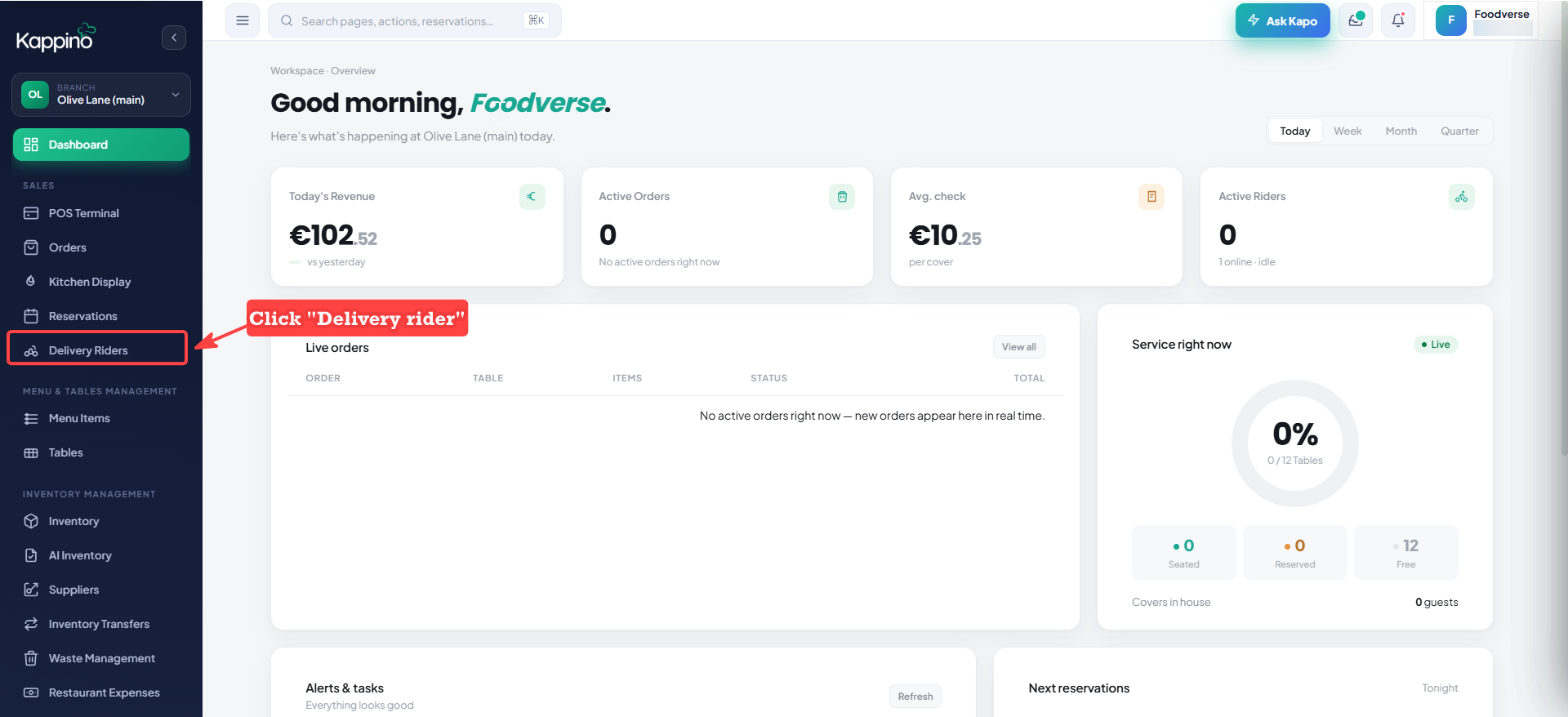Open the hamburger menu icon
Image resolution: width=1568 pixels, height=717 pixels.
coord(243,20)
